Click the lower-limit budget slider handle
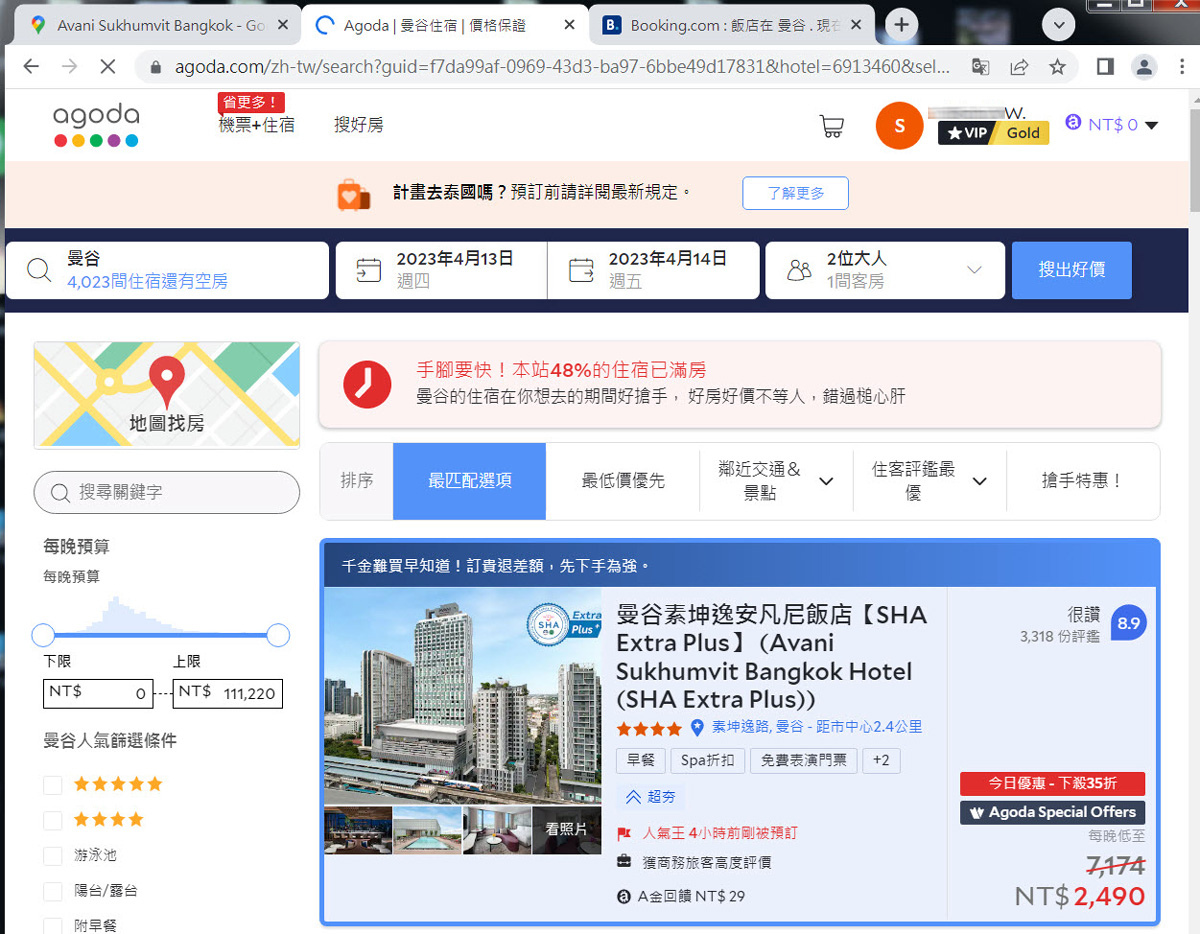Viewport: 1200px width, 934px height. click(x=43, y=635)
